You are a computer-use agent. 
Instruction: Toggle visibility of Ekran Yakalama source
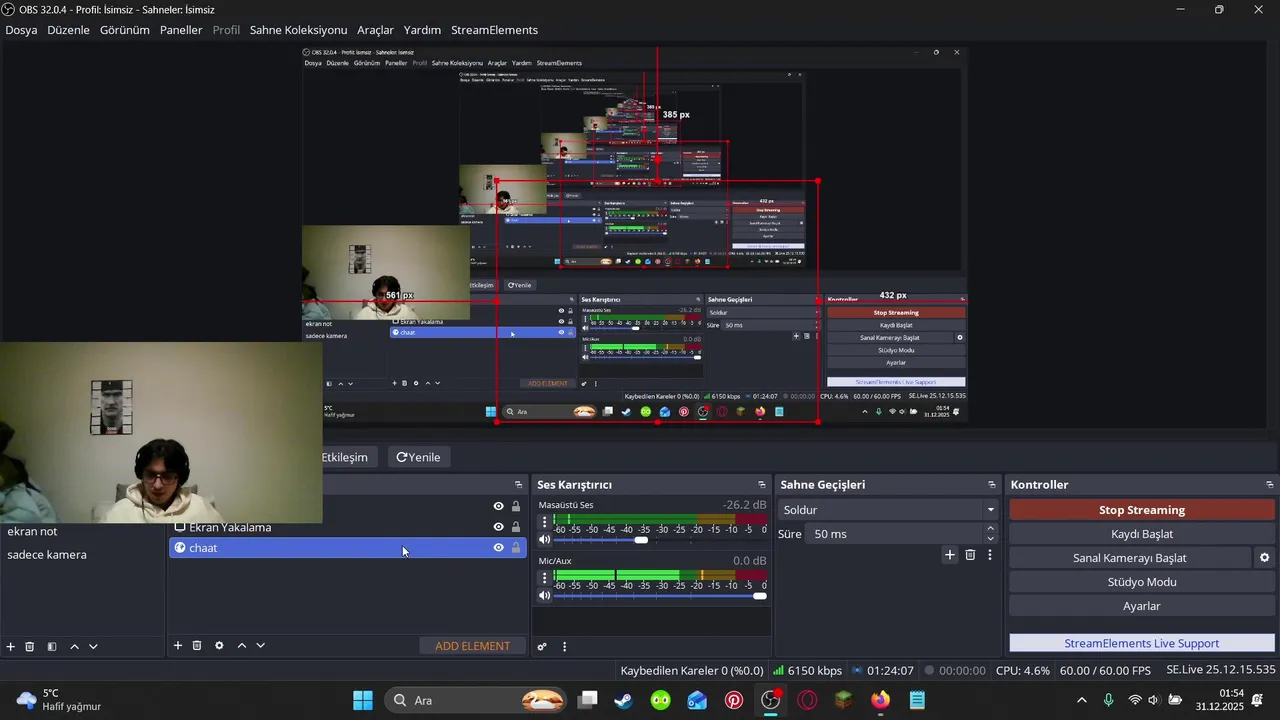point(498,527)
